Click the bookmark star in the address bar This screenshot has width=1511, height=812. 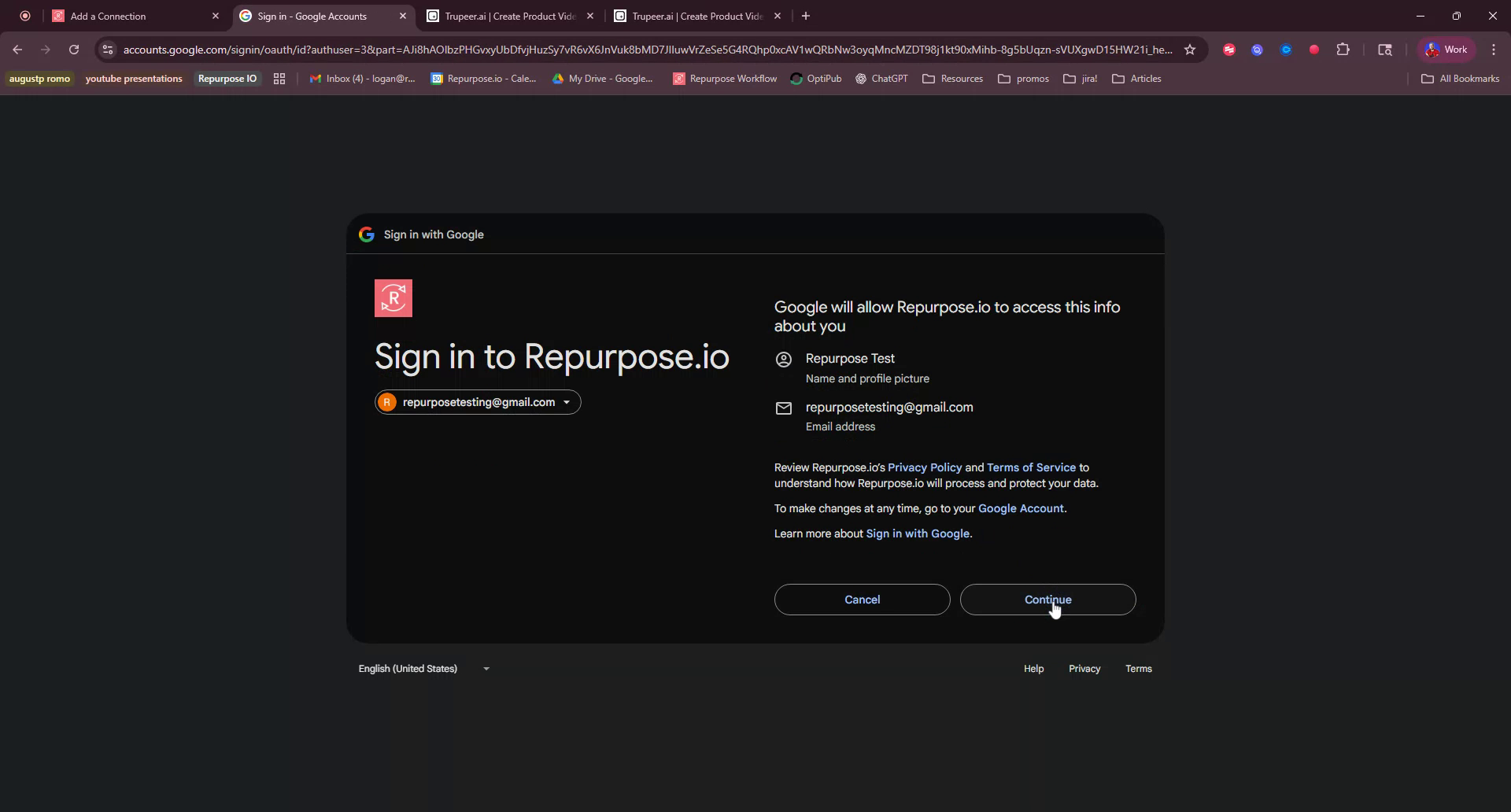point(1191,50)
